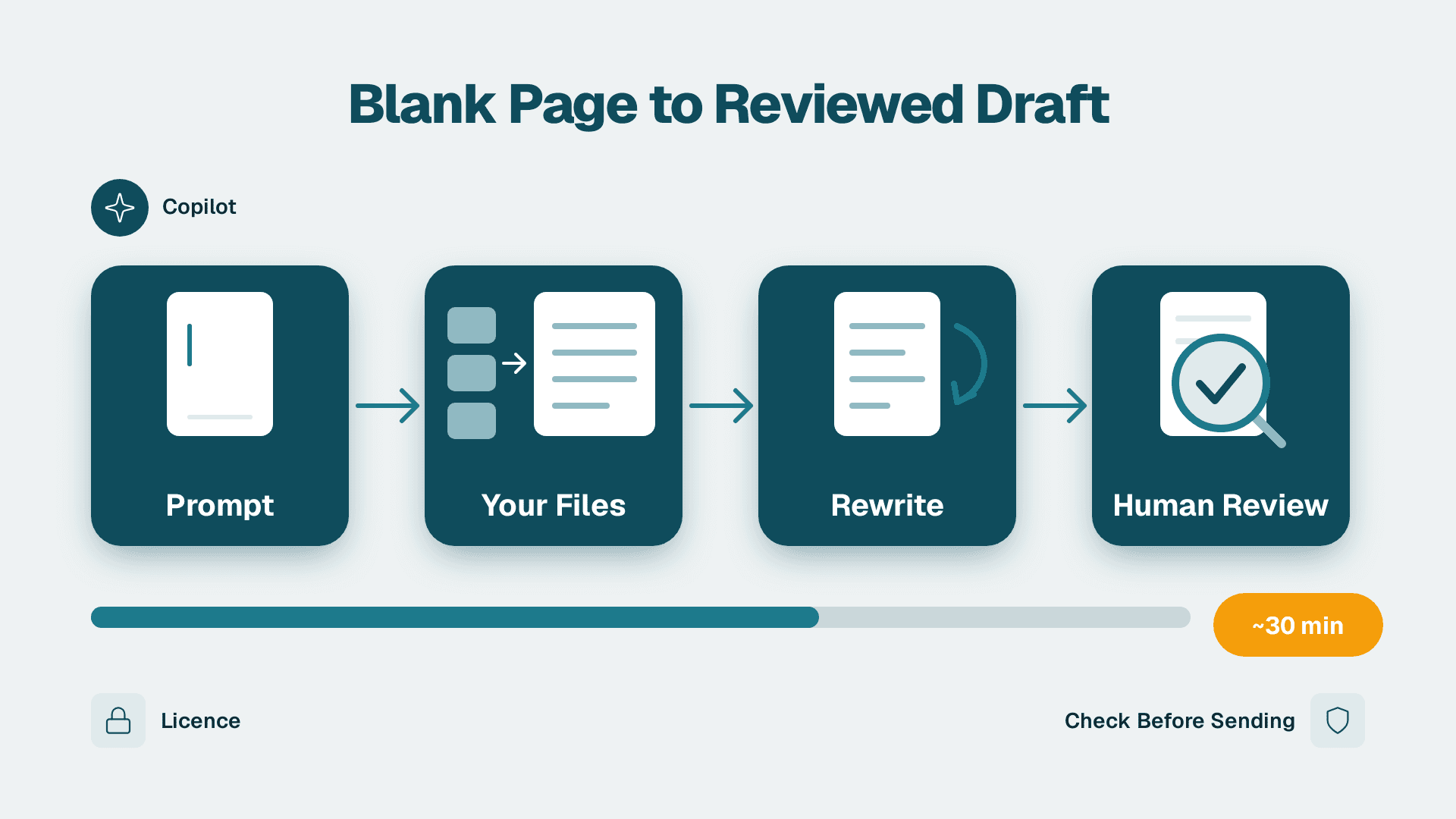The height and width of the screenshot is (819, 1456).
Task: Click the Copilot sparkle icon
Action: pyautogui.click(x=120, y=207)
